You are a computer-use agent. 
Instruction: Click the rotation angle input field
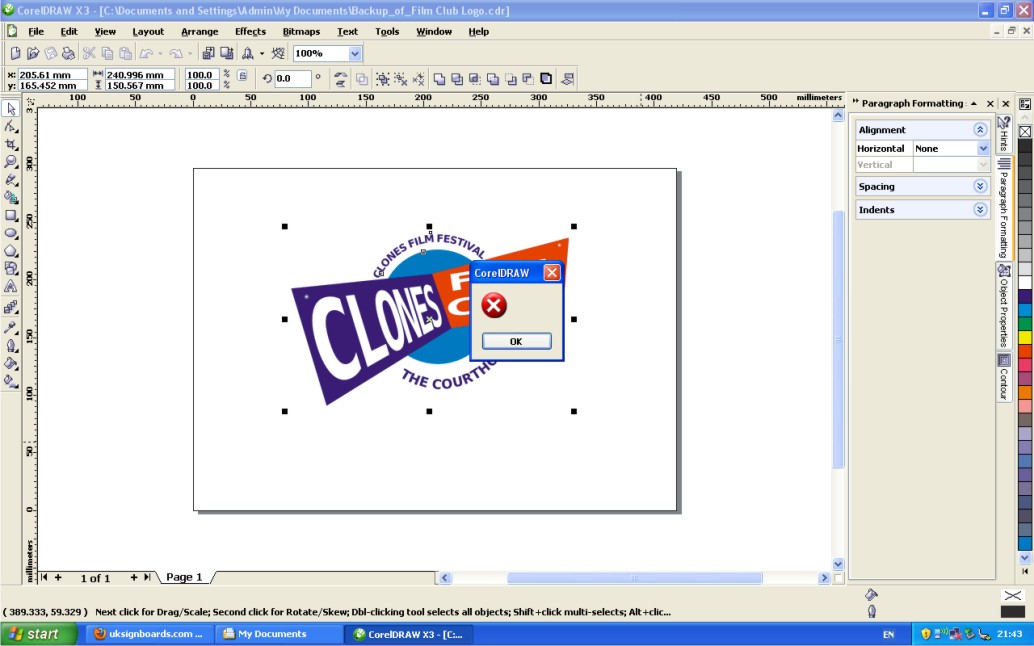pyautogui.click(x=293, y=78)
